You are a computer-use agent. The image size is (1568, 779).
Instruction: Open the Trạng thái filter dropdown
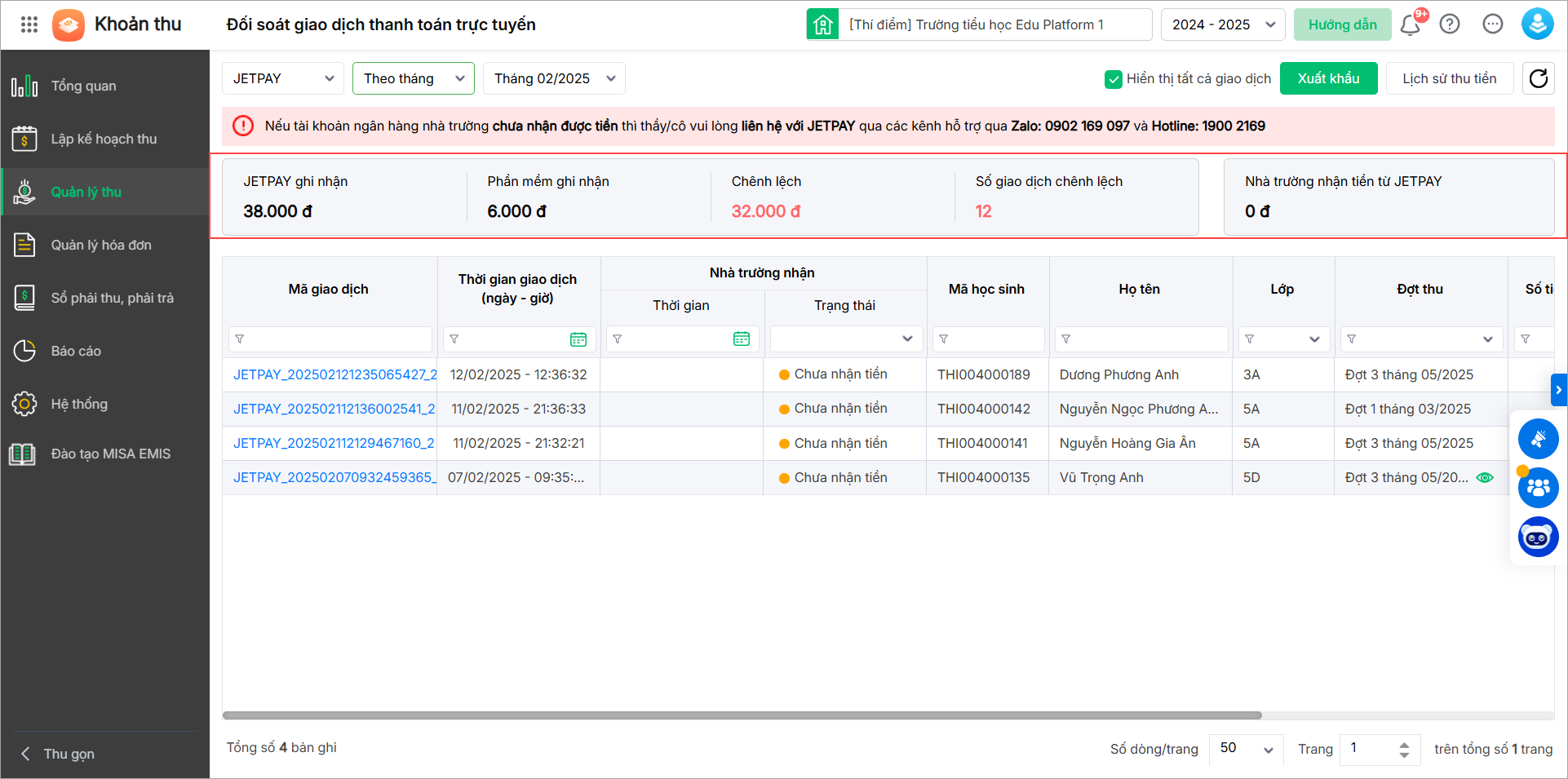[x=846, y=339]
